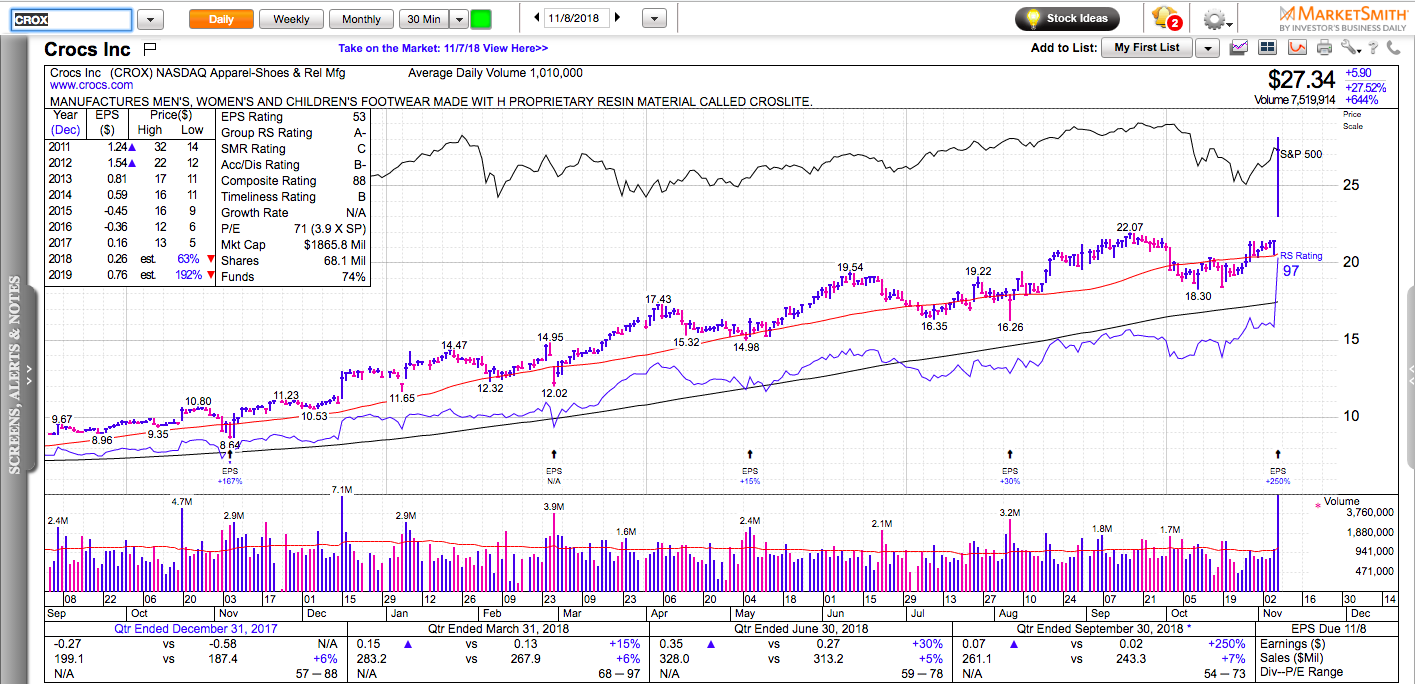Click the '$27.34' current price

[1300, 80]
